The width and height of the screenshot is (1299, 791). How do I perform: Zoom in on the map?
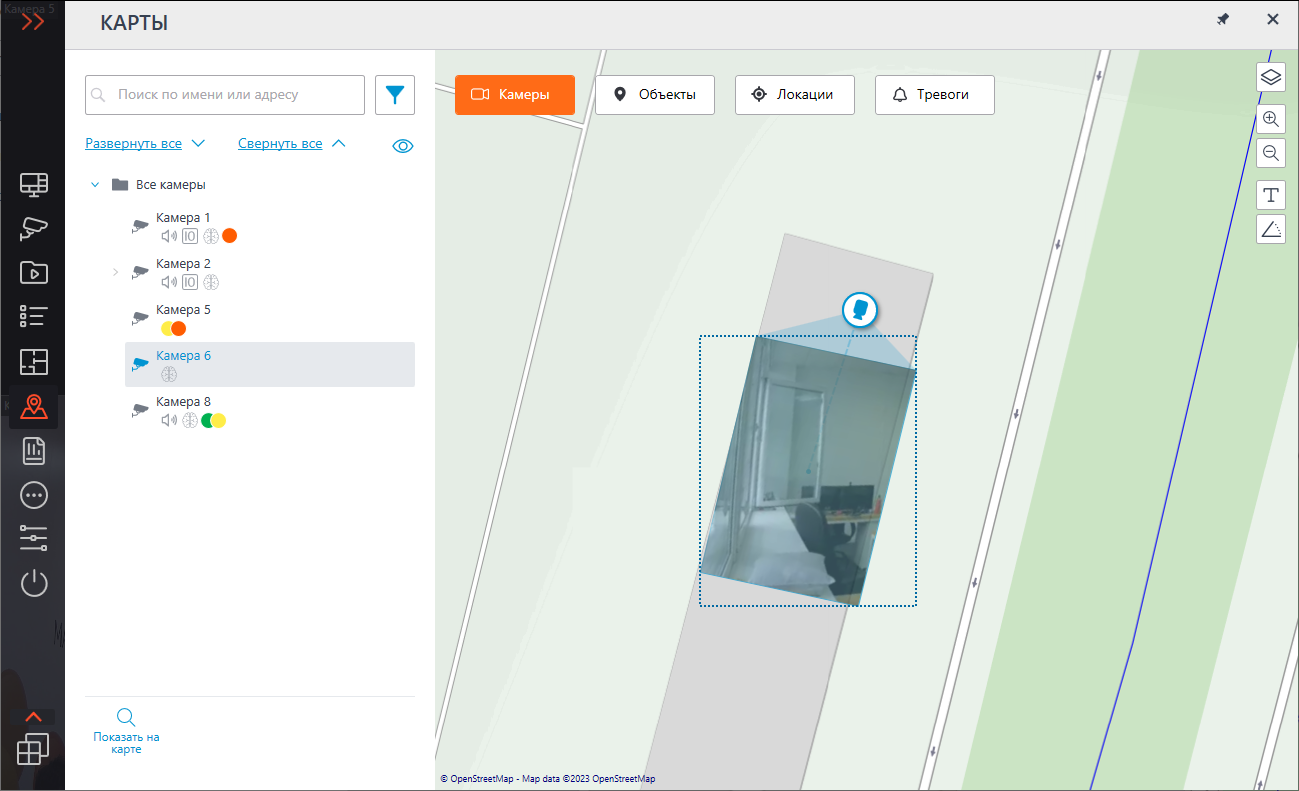[x=1271, y=119]
